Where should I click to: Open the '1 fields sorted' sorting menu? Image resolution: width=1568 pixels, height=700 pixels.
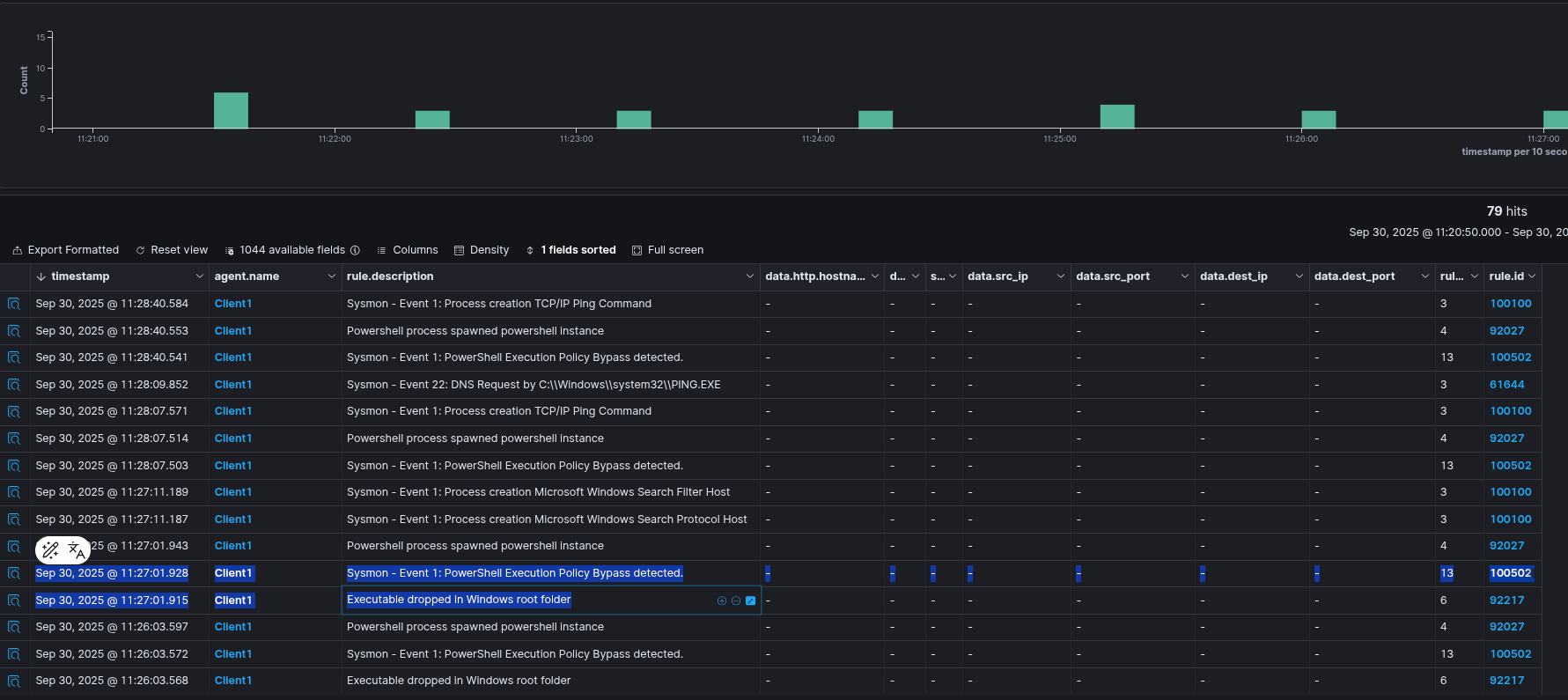point(571,250)
